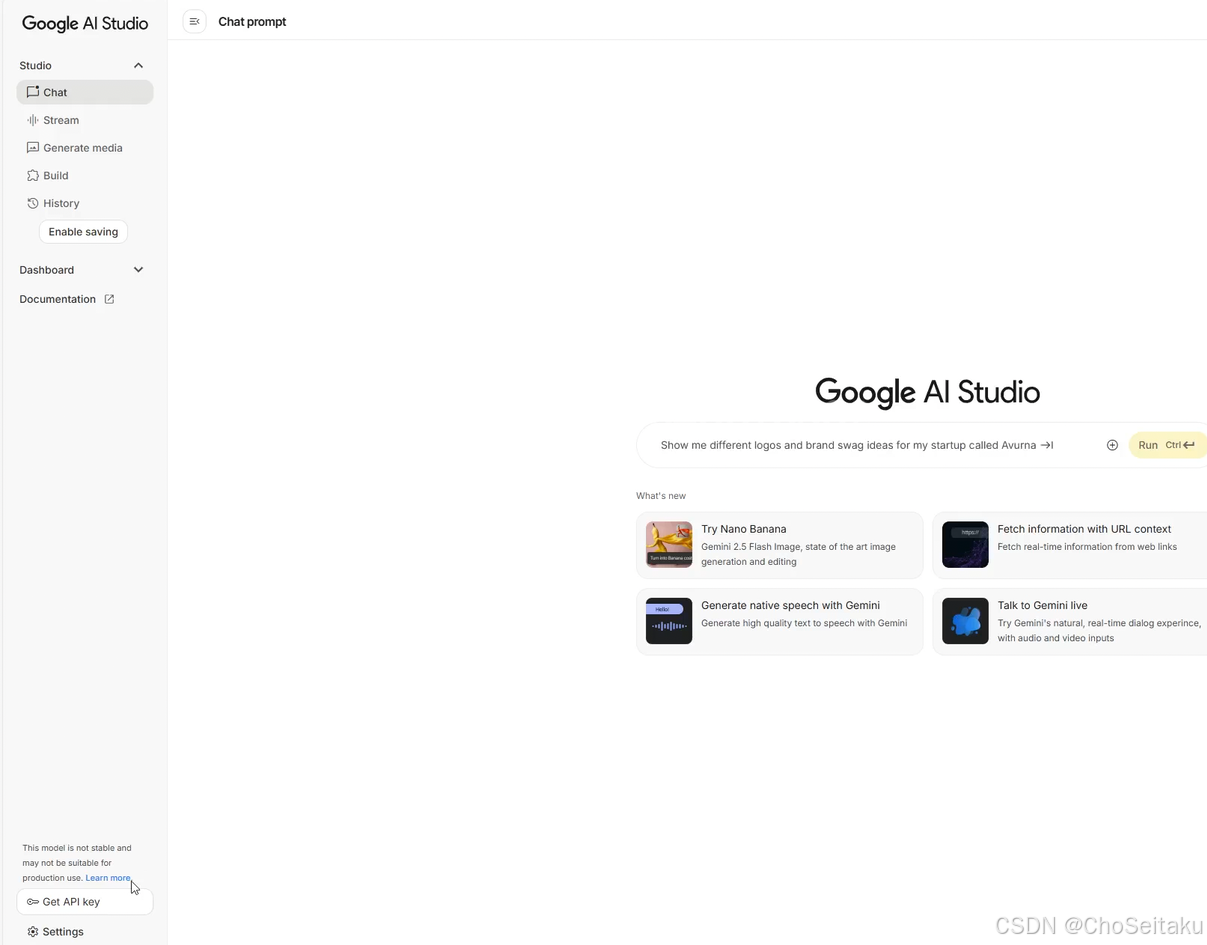Click the URL context thumbnail
The image size is (1207, 945).
pyautogui.click(x=965, y=545)
